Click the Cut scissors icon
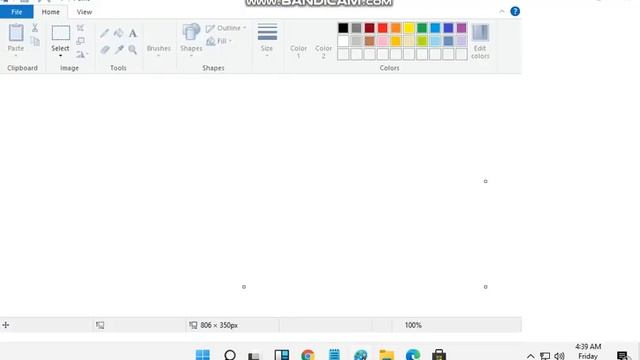 pyautogui.click(x=35, y=28)
